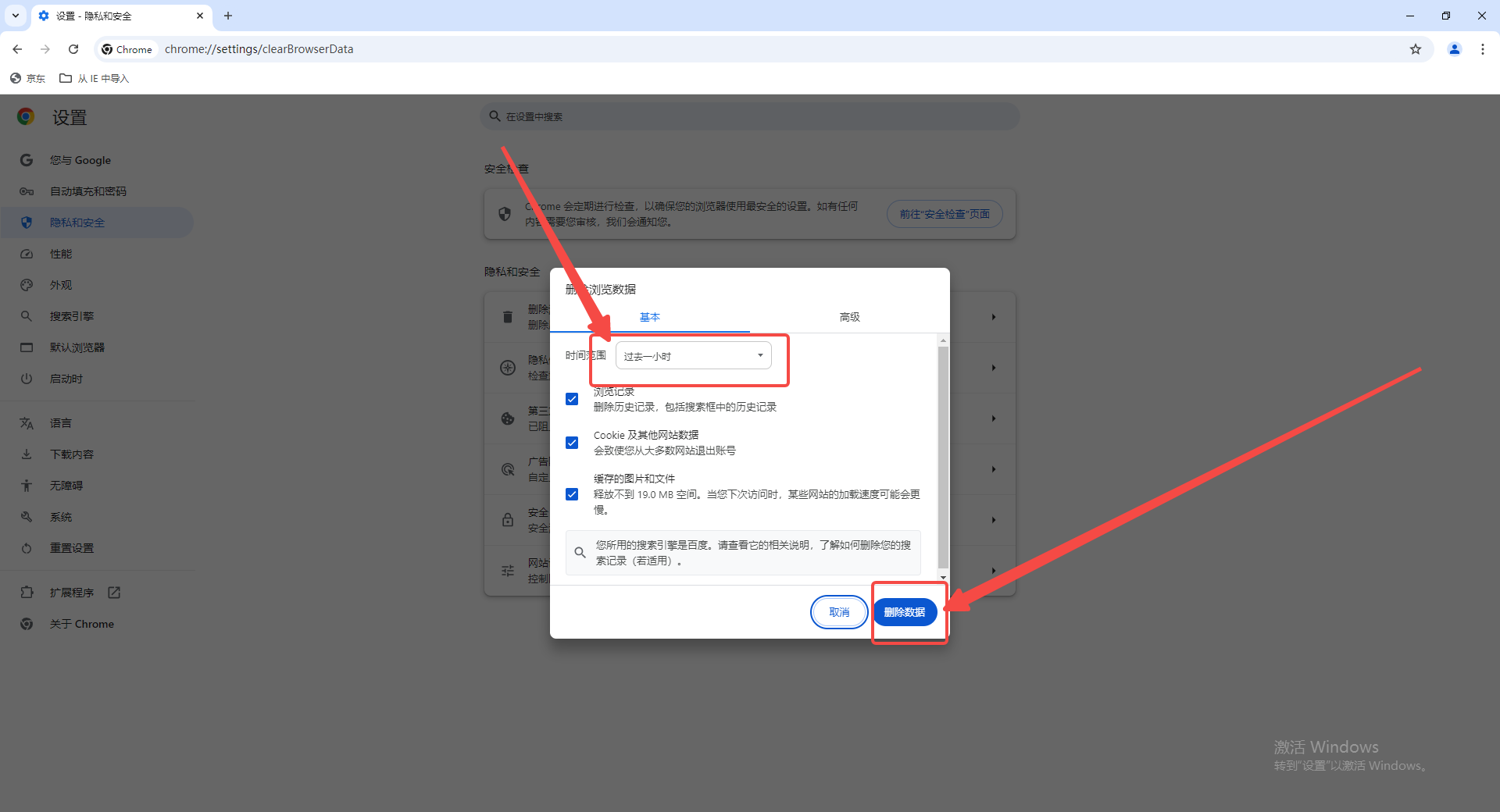Viewport: 1500px width, 812px height.
Task: Click the Chrome site info chip
Action: [127, 49]
